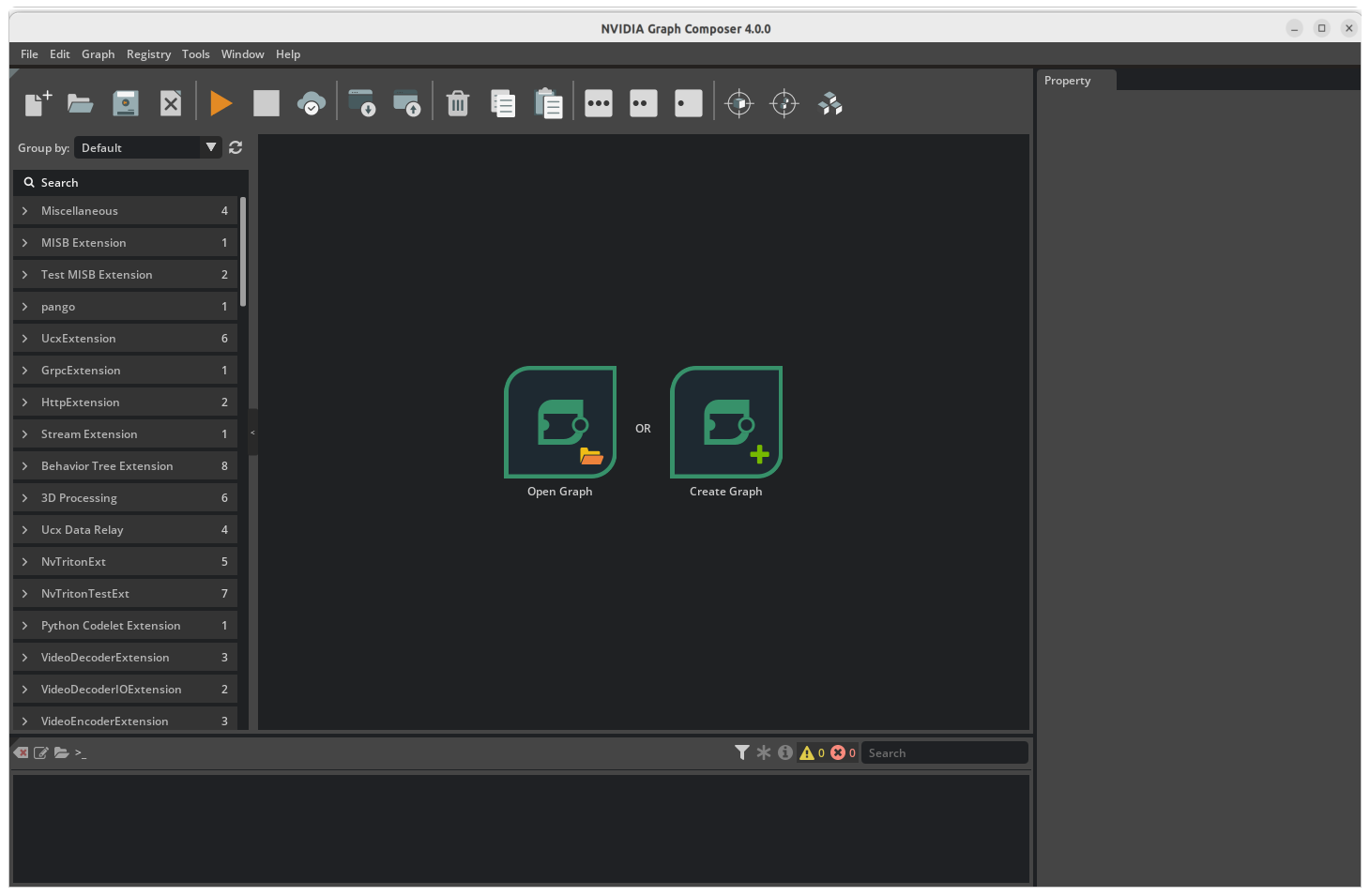This screenshot has width=1370, height=896.
Task: Stop graph execution with the square button
Action: tap(266, 103)
